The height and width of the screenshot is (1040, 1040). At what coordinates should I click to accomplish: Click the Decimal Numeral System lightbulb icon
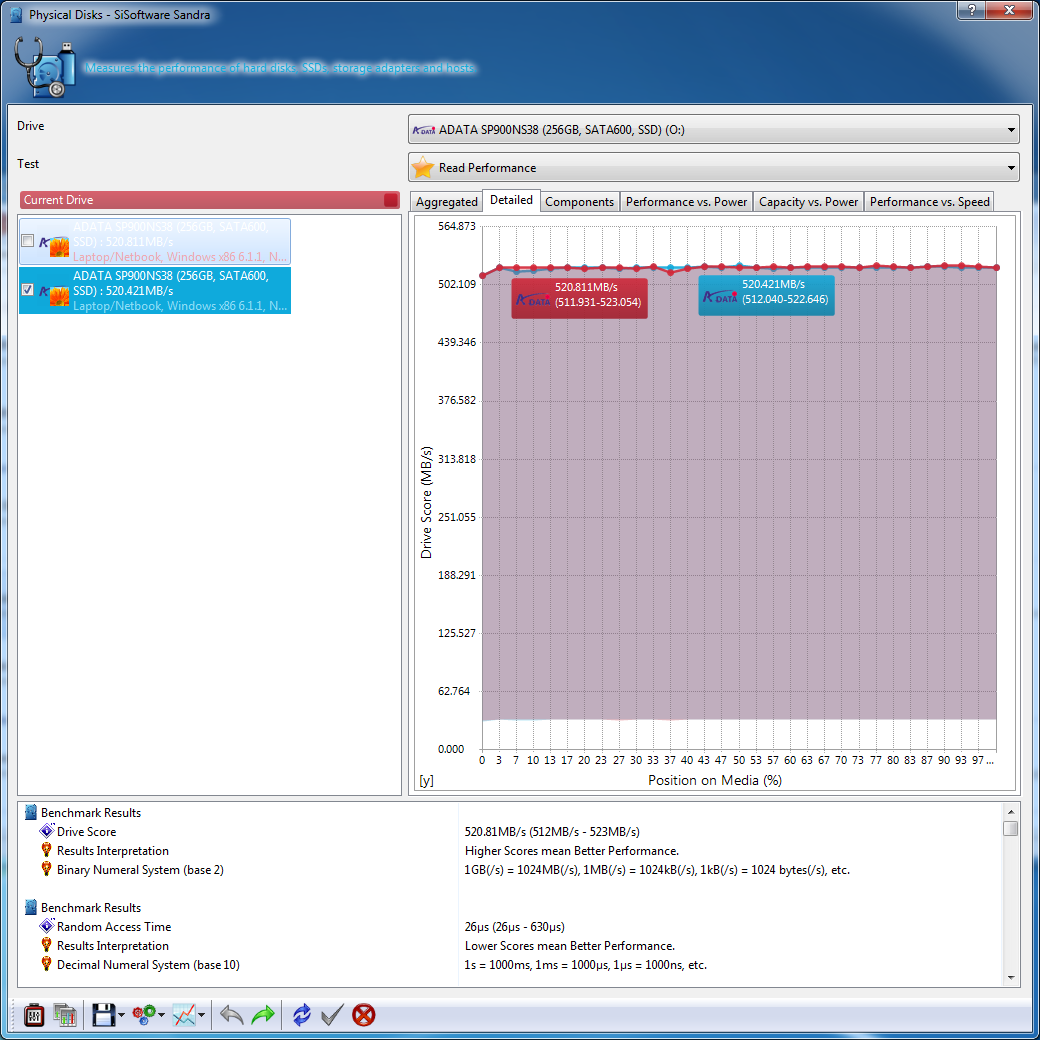click(x=46, y=964)
